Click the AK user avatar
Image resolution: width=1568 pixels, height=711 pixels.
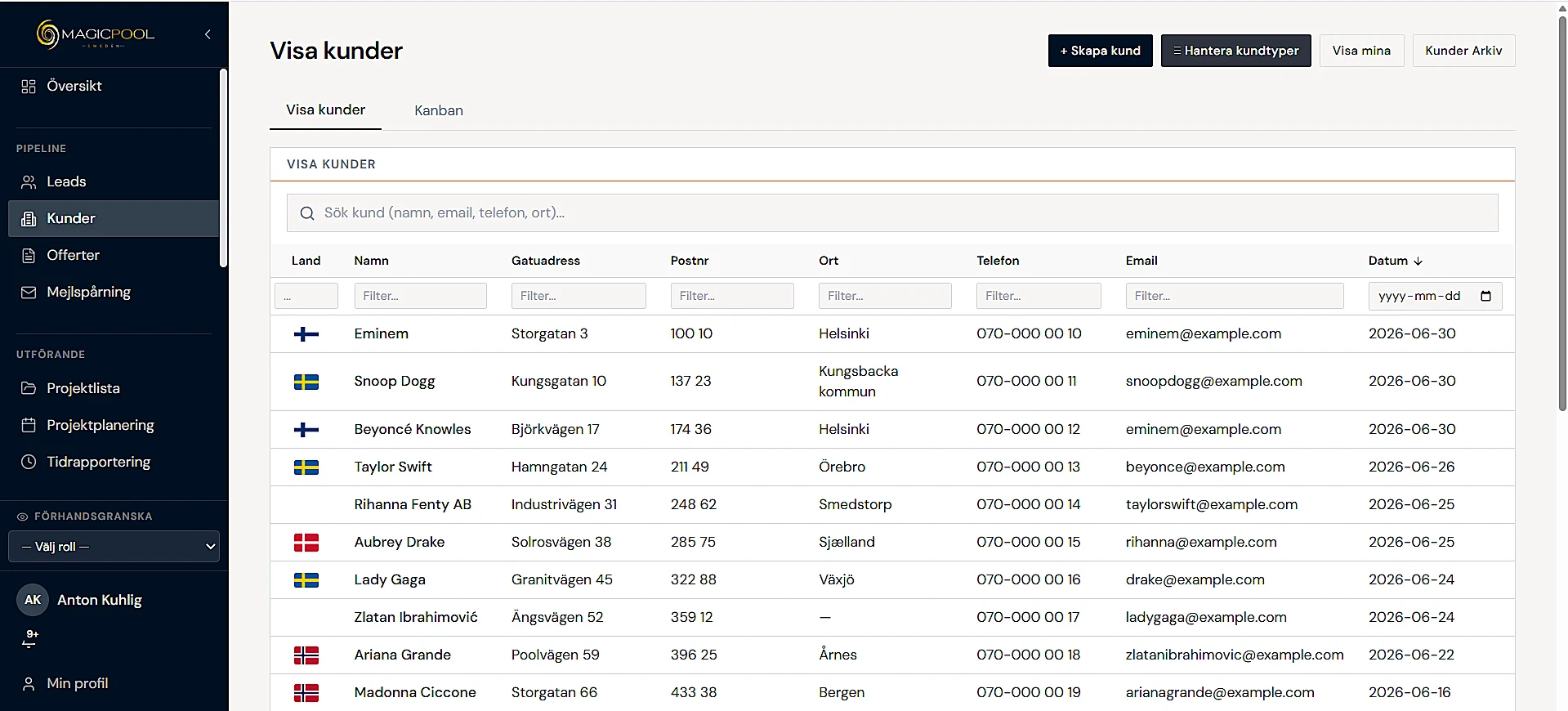(x=33, y=600)
